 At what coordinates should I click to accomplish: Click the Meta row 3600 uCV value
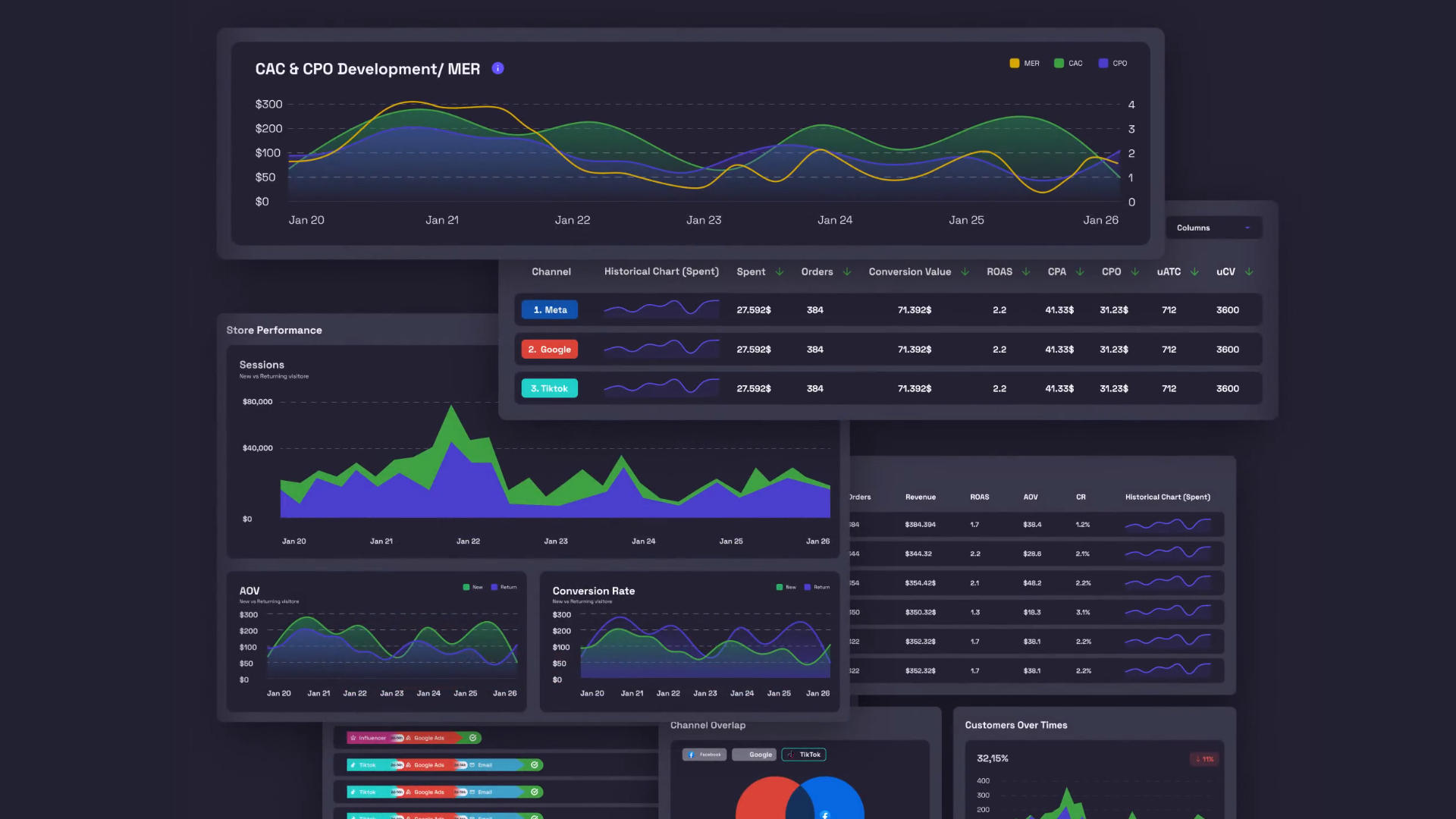tap(1228, 309)
